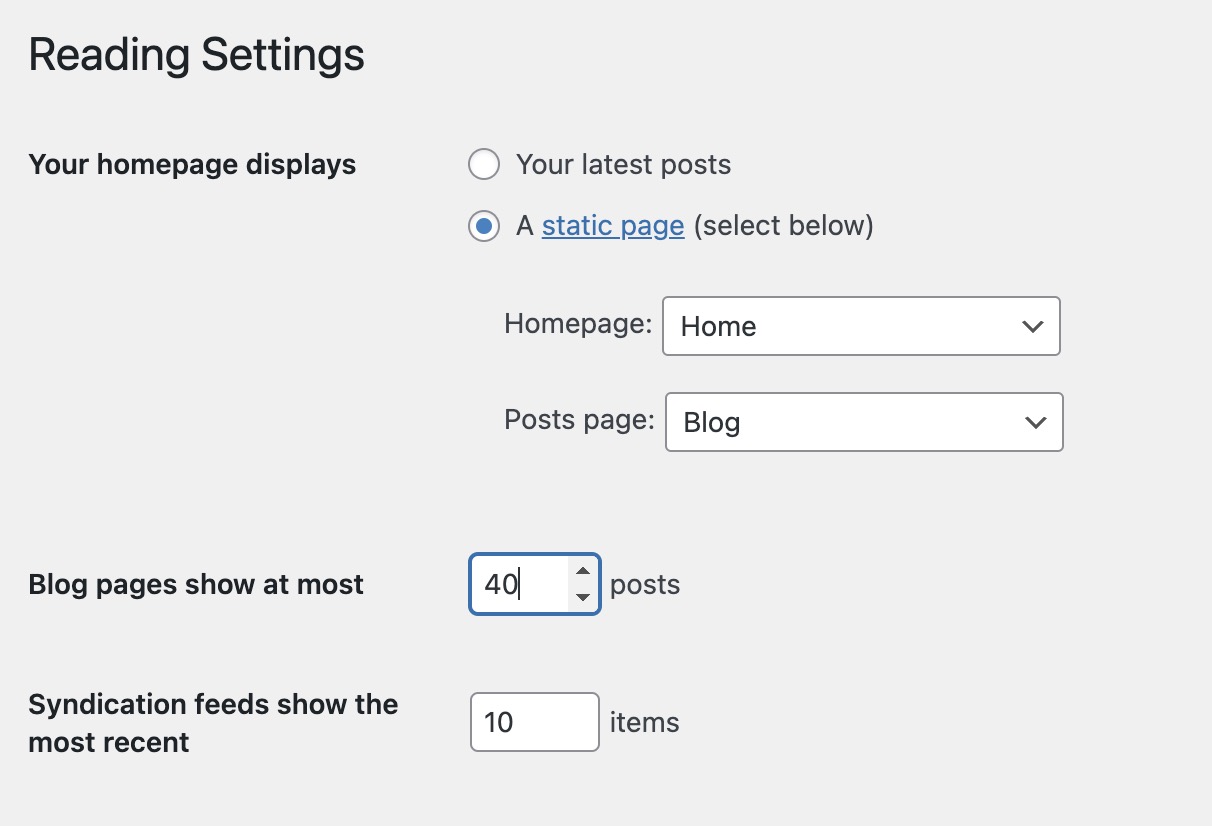
Task: Click the "items" text beside syndication field
Action: (644, 722)
